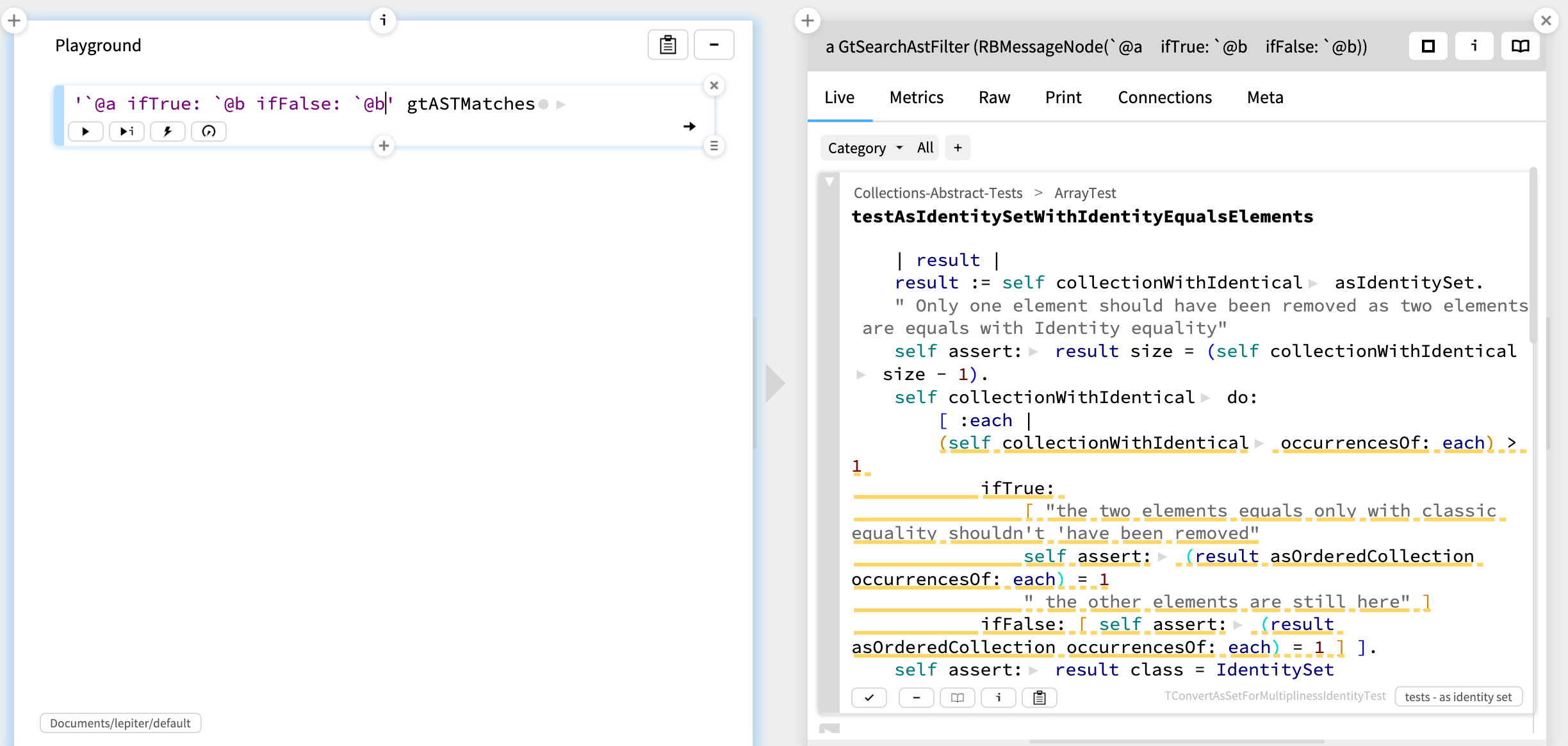
Task: Remove the method pane with the minus button
Action: [x=917, y=697]
